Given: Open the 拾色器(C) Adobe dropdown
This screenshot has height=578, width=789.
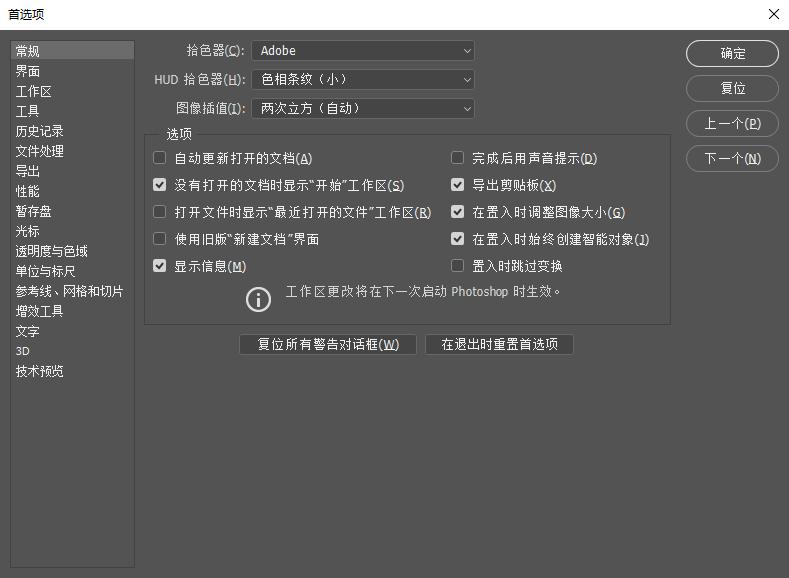Looking at the screenshot, I should pyautogui.click(x=363, y=51).
